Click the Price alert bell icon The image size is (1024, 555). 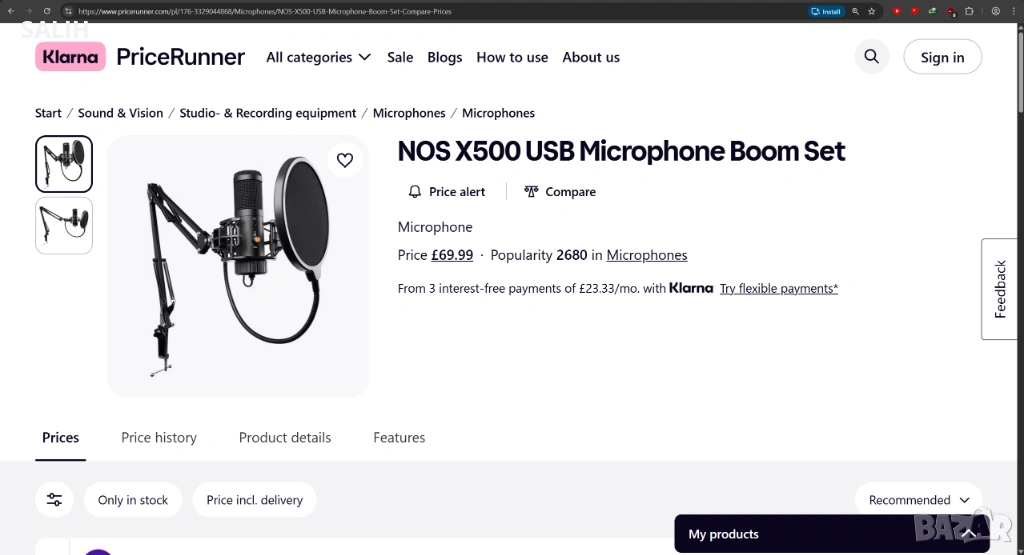pos(415,192)
